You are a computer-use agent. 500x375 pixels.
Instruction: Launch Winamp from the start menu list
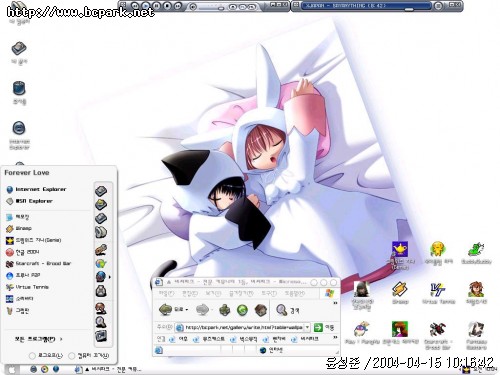pyautogui.click(x=19, y=228)
